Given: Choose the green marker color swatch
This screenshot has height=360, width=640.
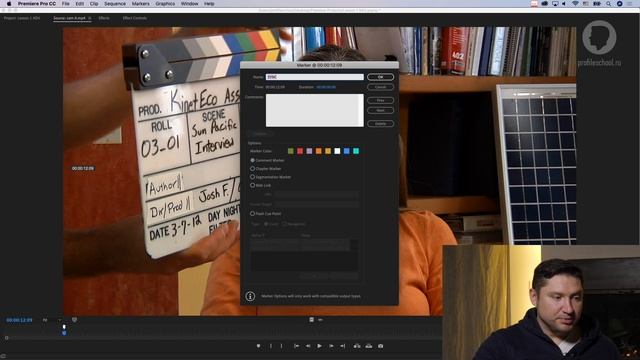Looking at the screenshot, I should pyautogui.click(x=291, y=151).
